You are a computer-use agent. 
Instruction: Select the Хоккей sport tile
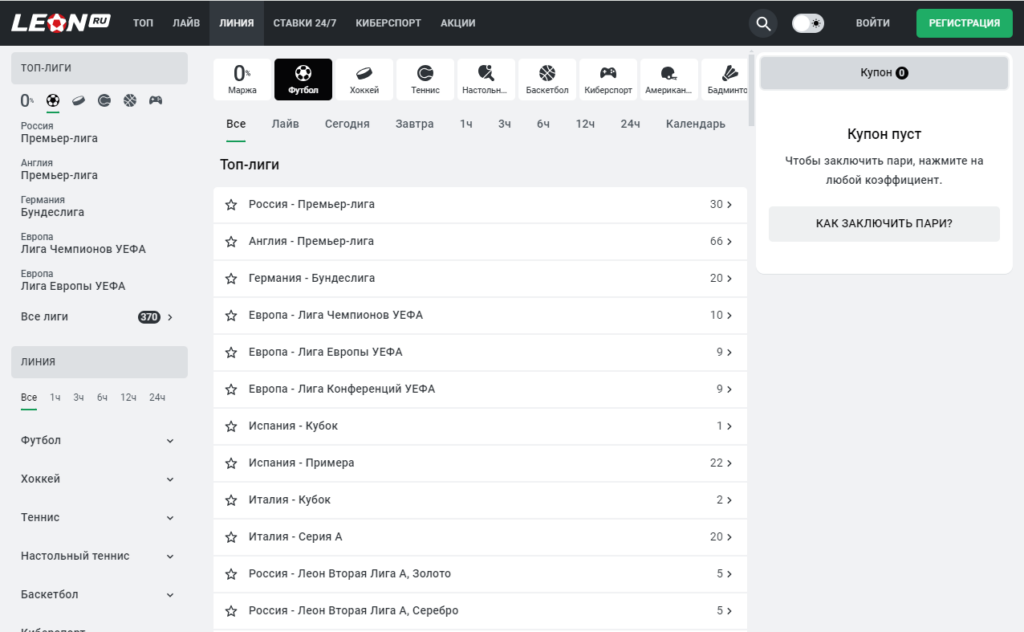(364, 80)
